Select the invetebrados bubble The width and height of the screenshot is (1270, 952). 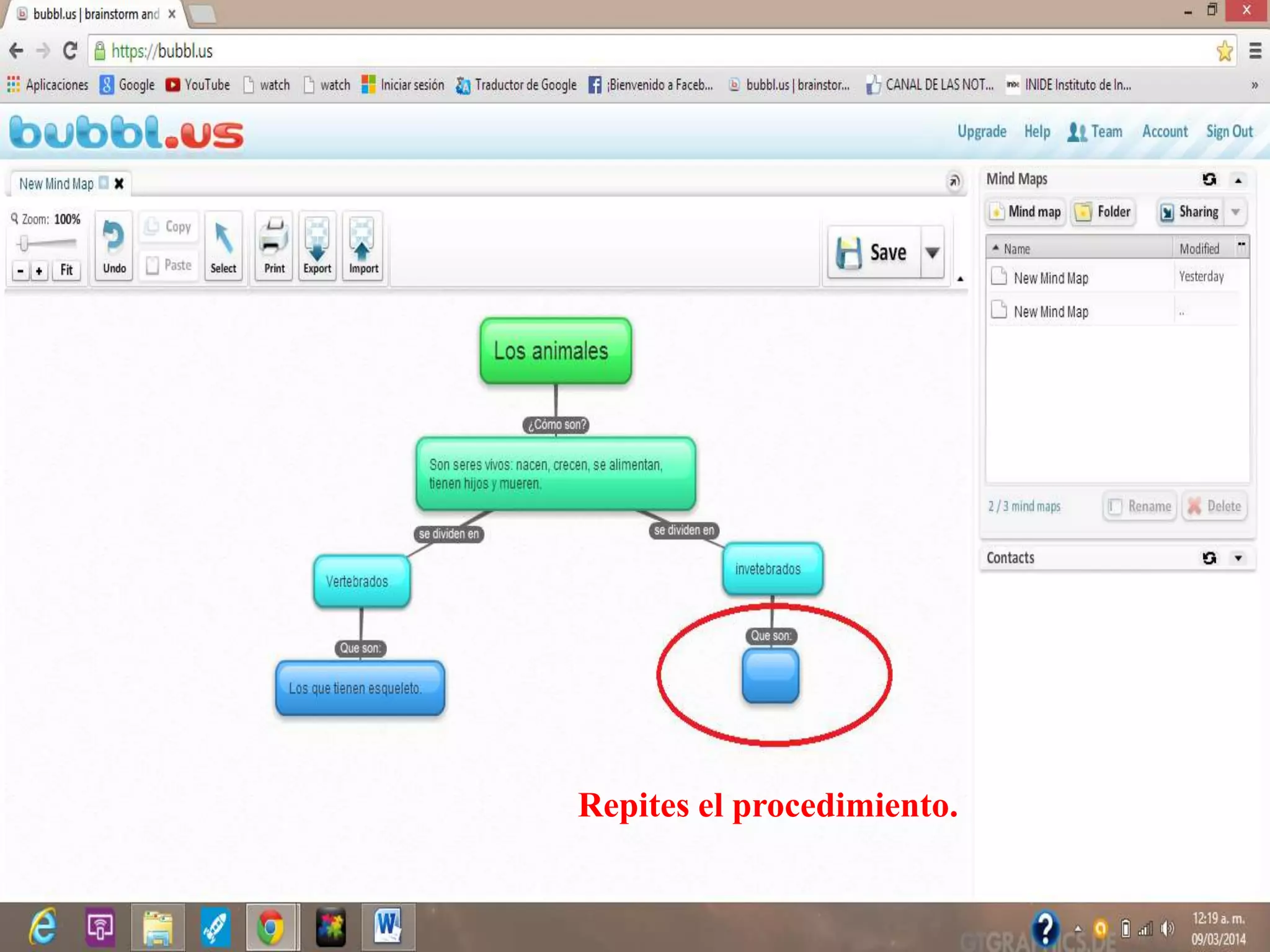click(773, 569)
